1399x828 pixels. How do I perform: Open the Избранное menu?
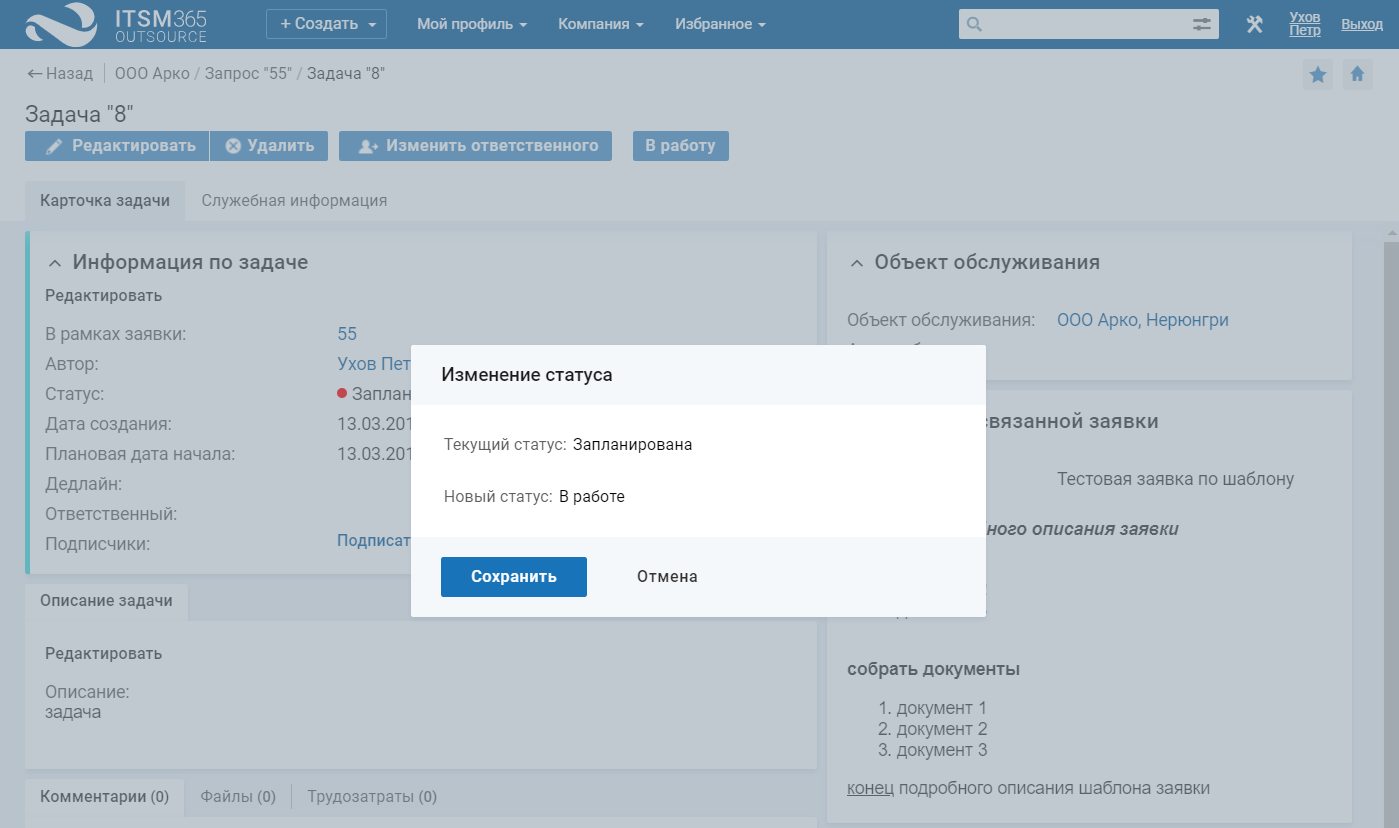point(721,24)
